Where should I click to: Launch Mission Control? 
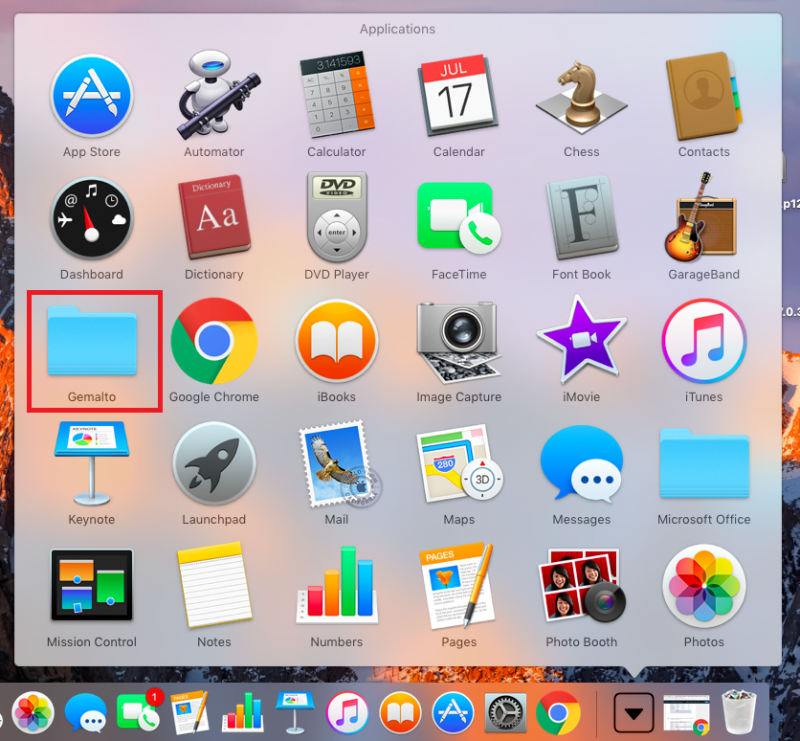tap(92, 585)
